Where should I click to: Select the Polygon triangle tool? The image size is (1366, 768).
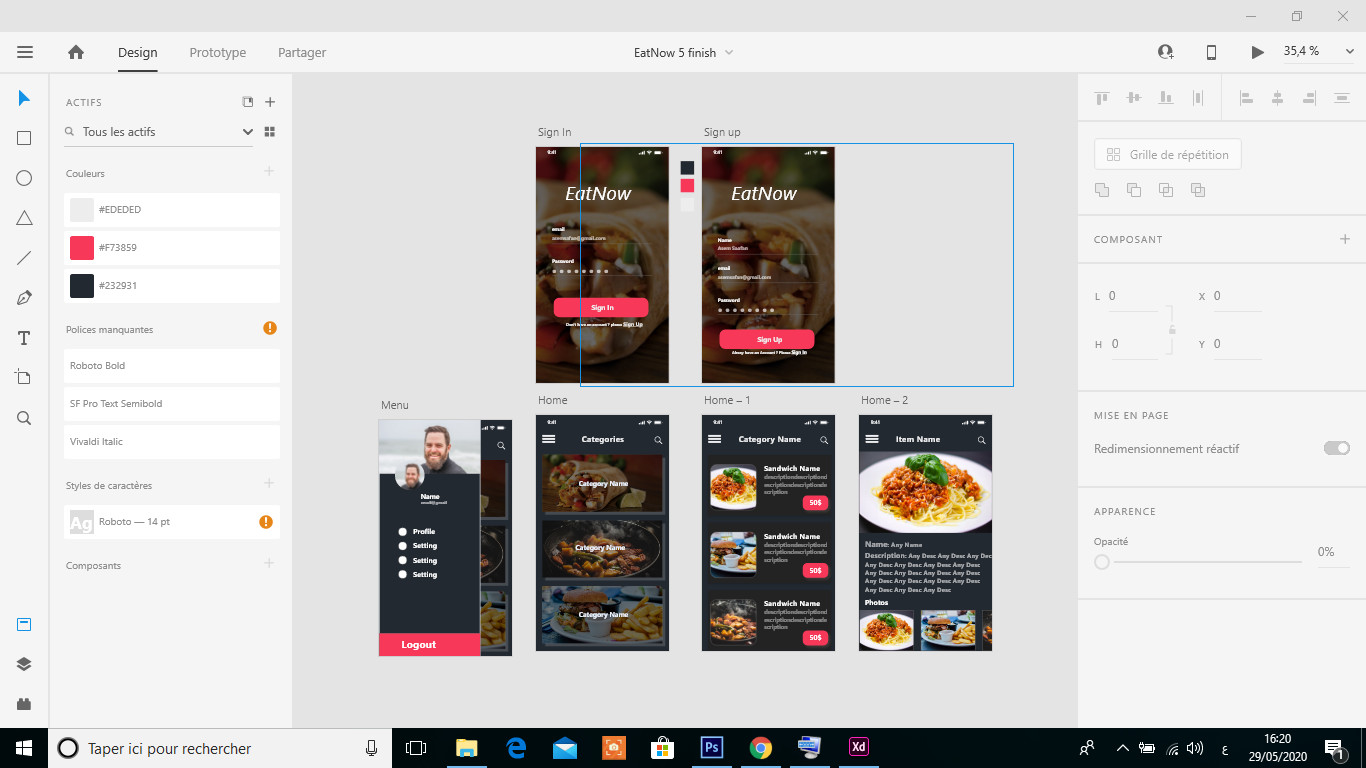(x=24, y=218)
